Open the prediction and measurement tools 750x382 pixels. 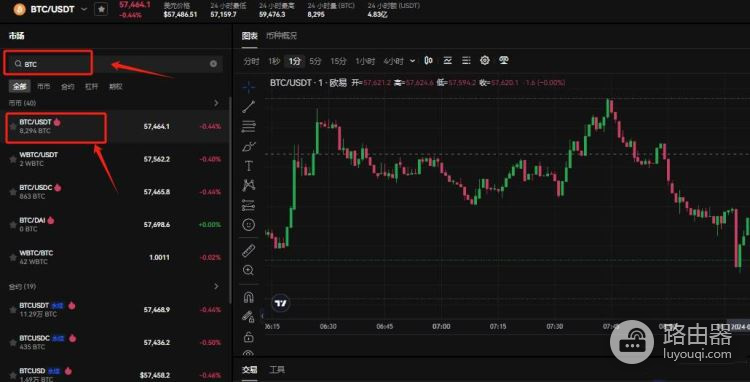click(249, 205)
